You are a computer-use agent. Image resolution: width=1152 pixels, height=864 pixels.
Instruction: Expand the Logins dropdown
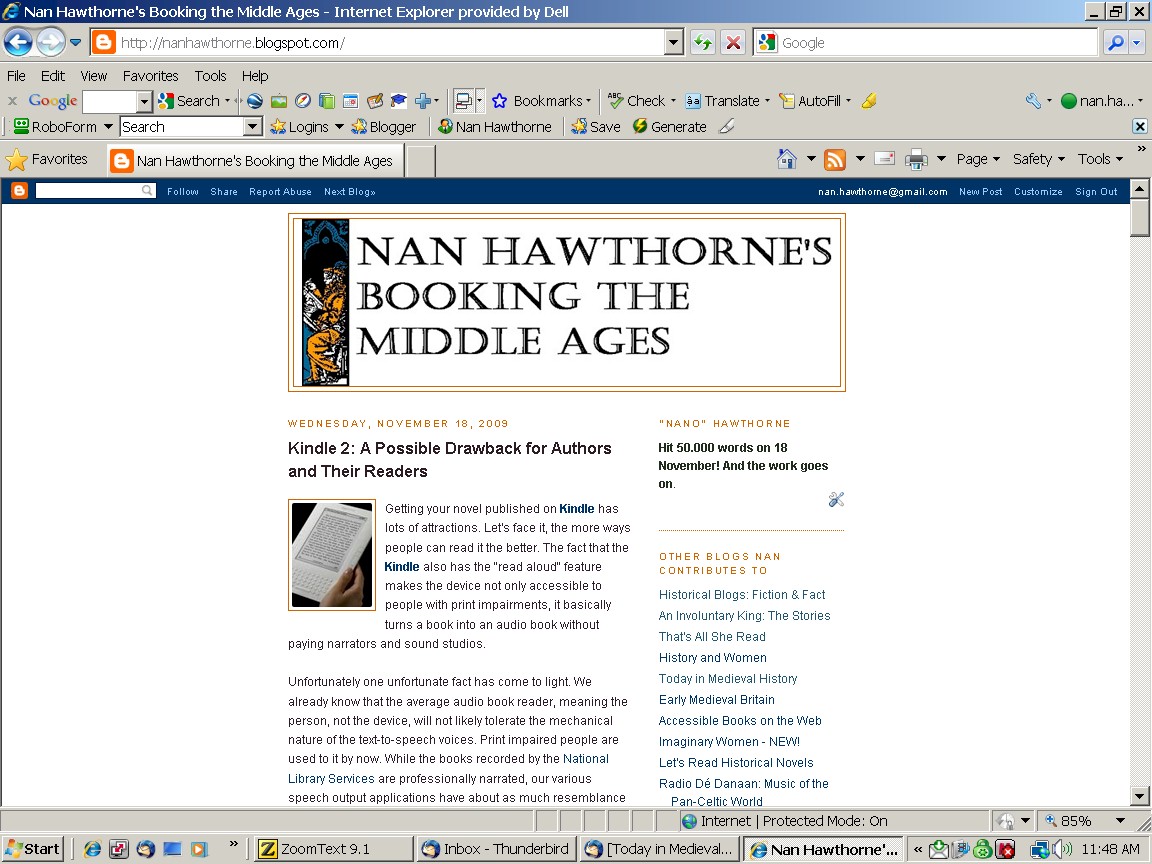tap(339, 126)
